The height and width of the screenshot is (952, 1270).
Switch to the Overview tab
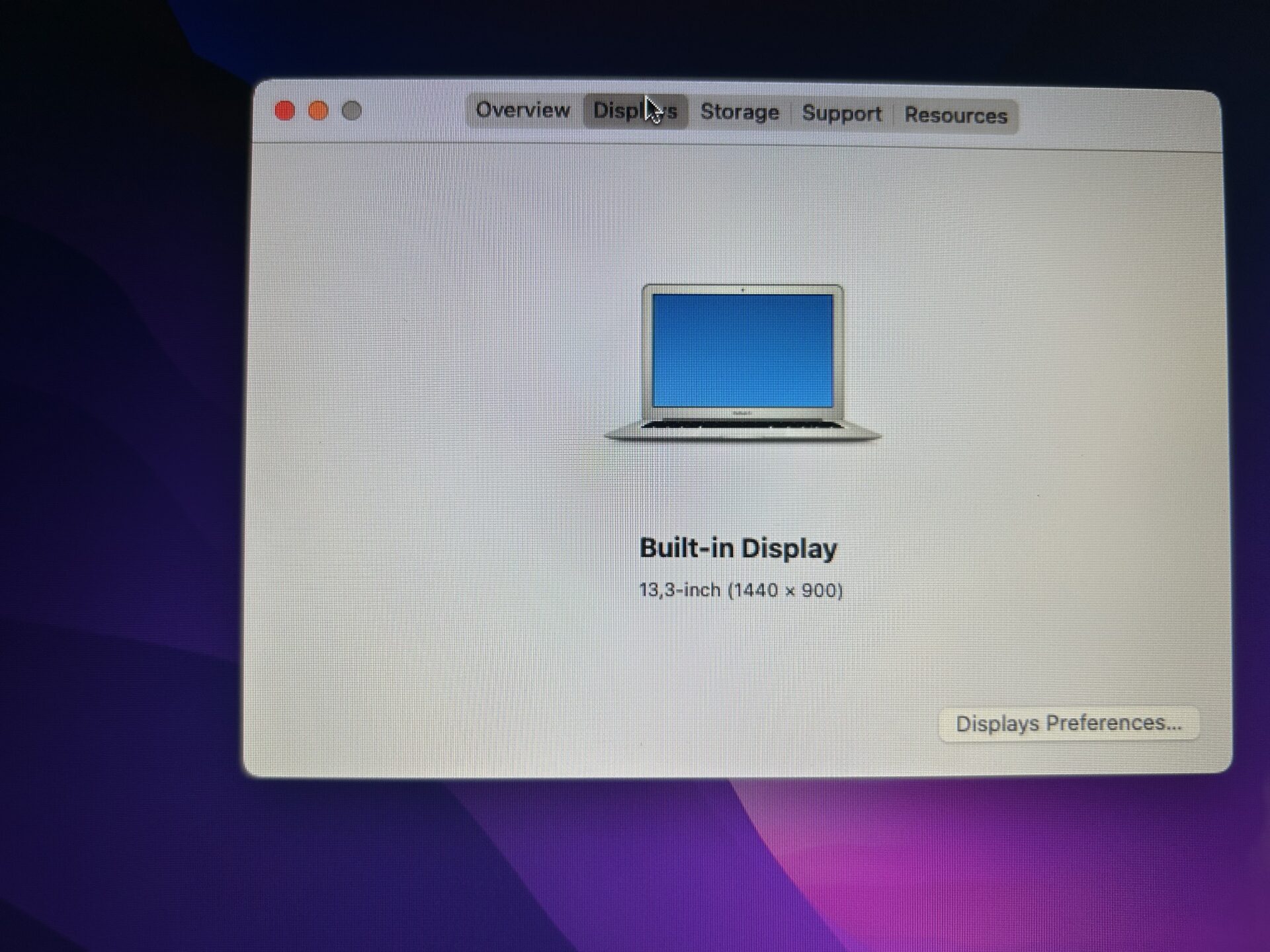[x=523, y=110]
